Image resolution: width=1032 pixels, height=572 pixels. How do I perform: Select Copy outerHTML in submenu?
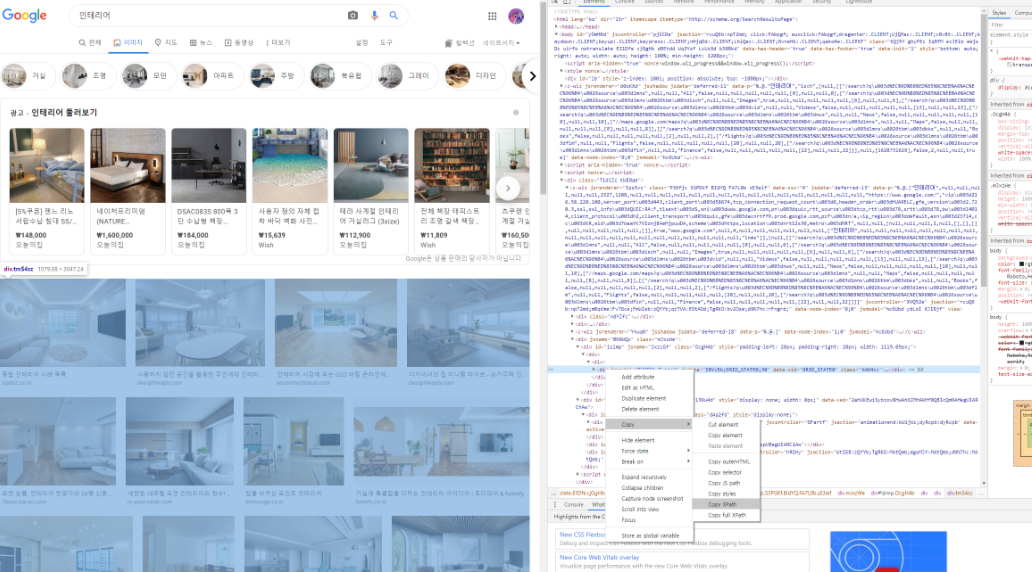(727, 461)
